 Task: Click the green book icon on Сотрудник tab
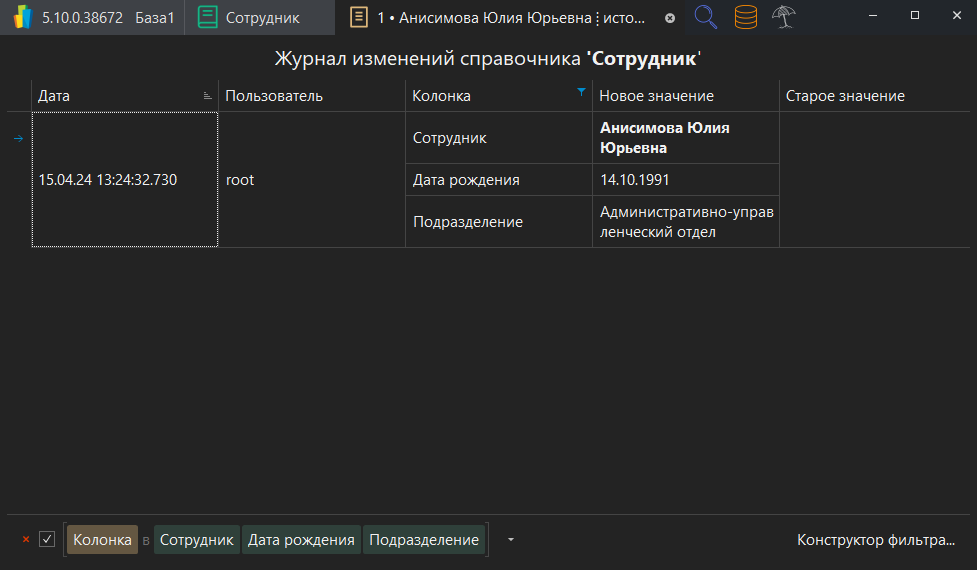(207, 17)
